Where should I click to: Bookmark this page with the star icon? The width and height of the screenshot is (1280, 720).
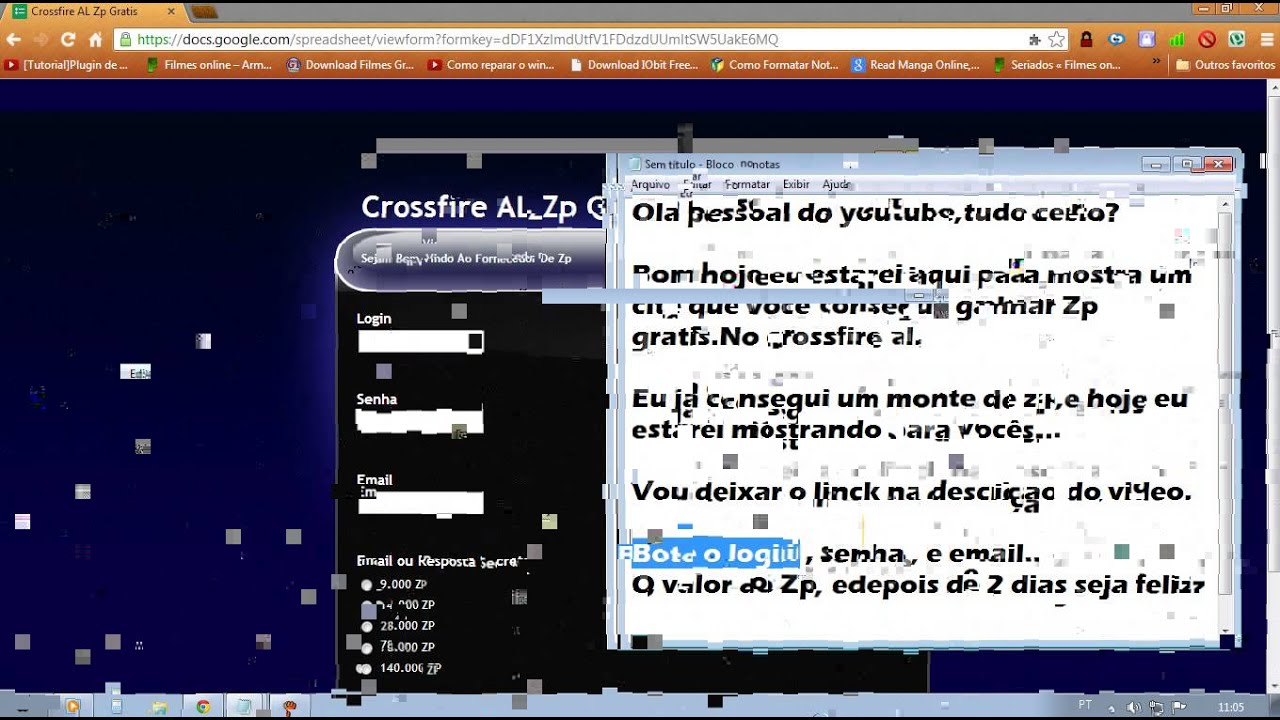tap(1057, 40)
